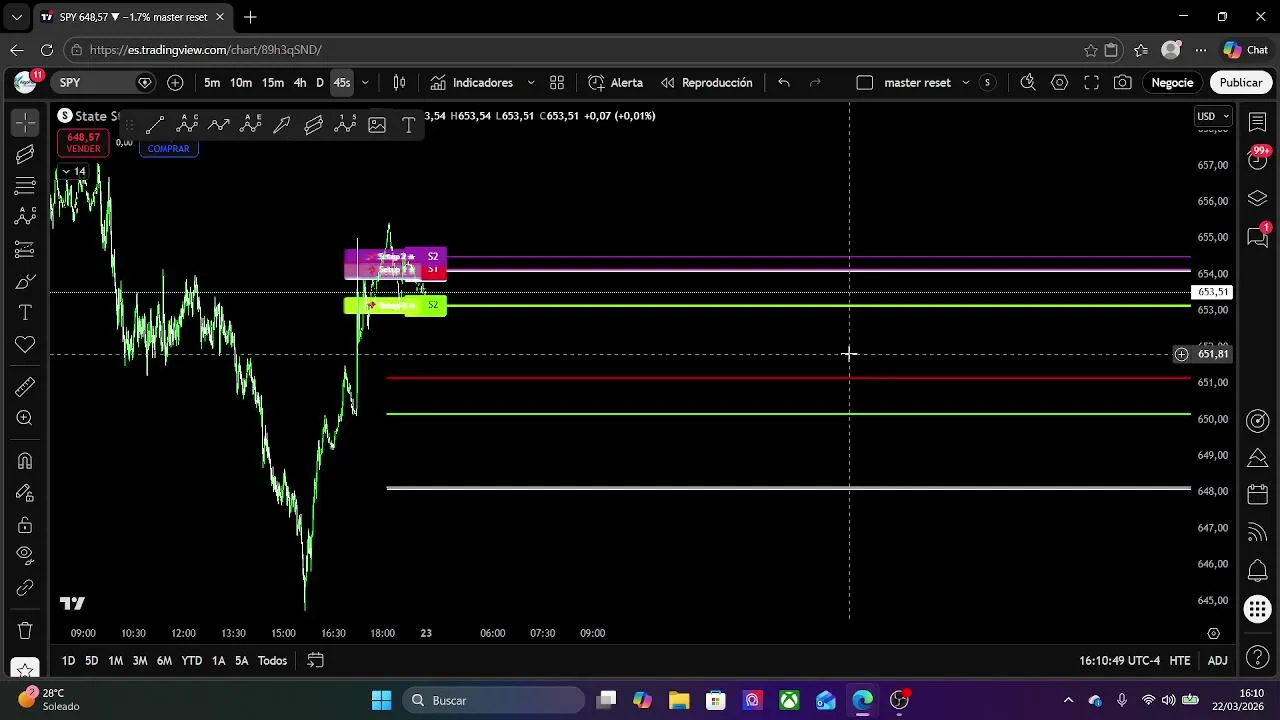
Task: Toggle ADJ adjusted data button
Action: [1217, 661]
